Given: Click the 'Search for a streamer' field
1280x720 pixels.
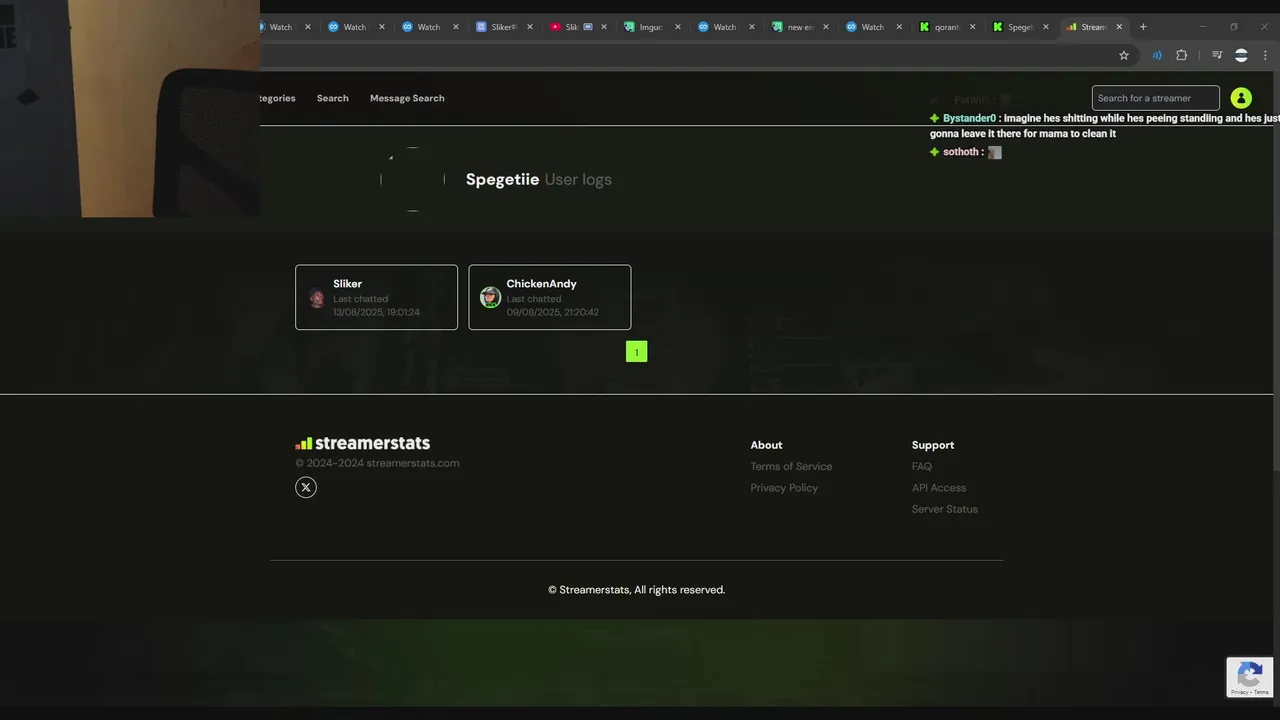Looking at the screenshot, I should (x=1155, y=98).
